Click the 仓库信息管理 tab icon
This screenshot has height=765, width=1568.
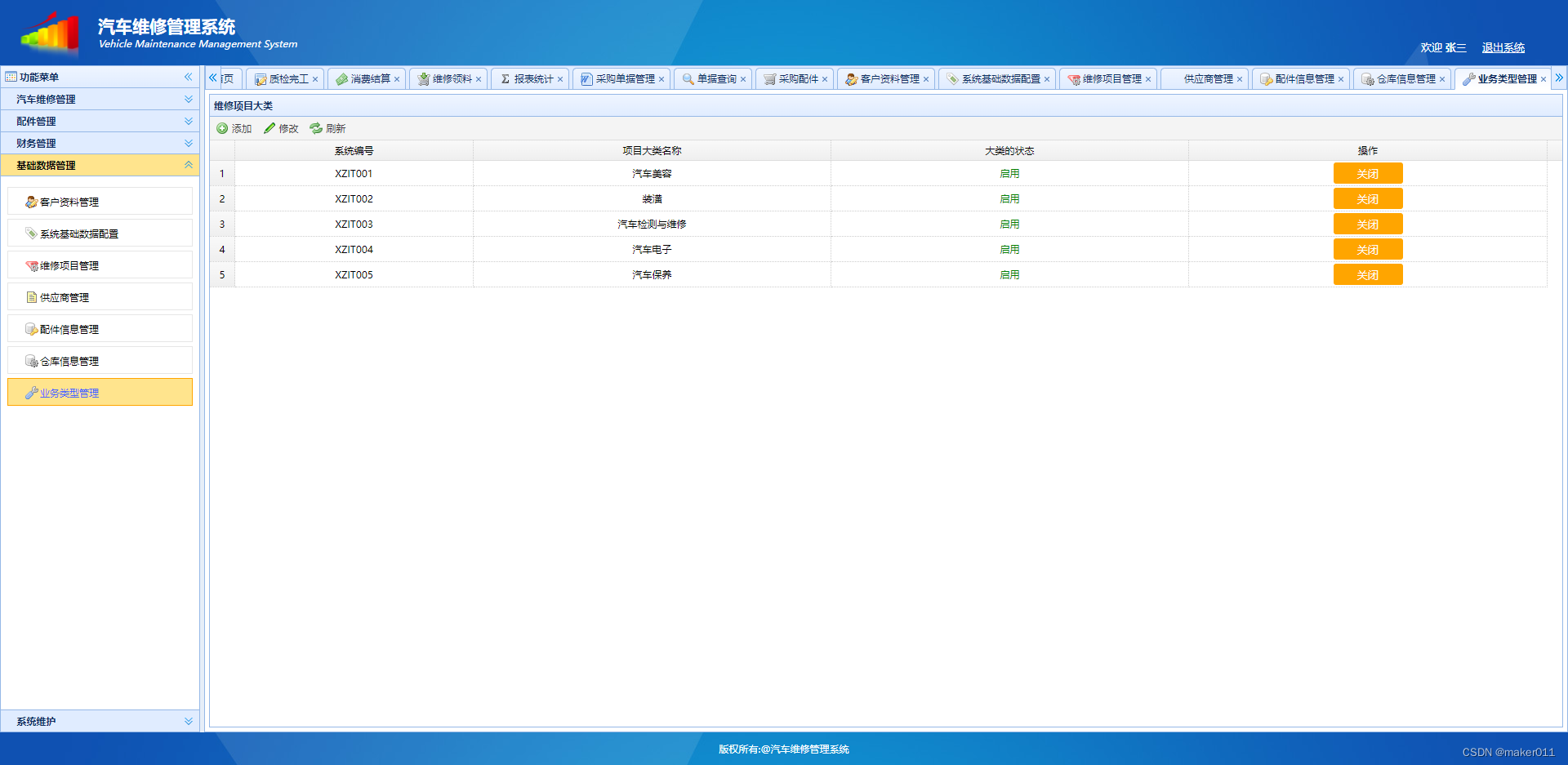pyautogui.click(x=1368, y=79)
